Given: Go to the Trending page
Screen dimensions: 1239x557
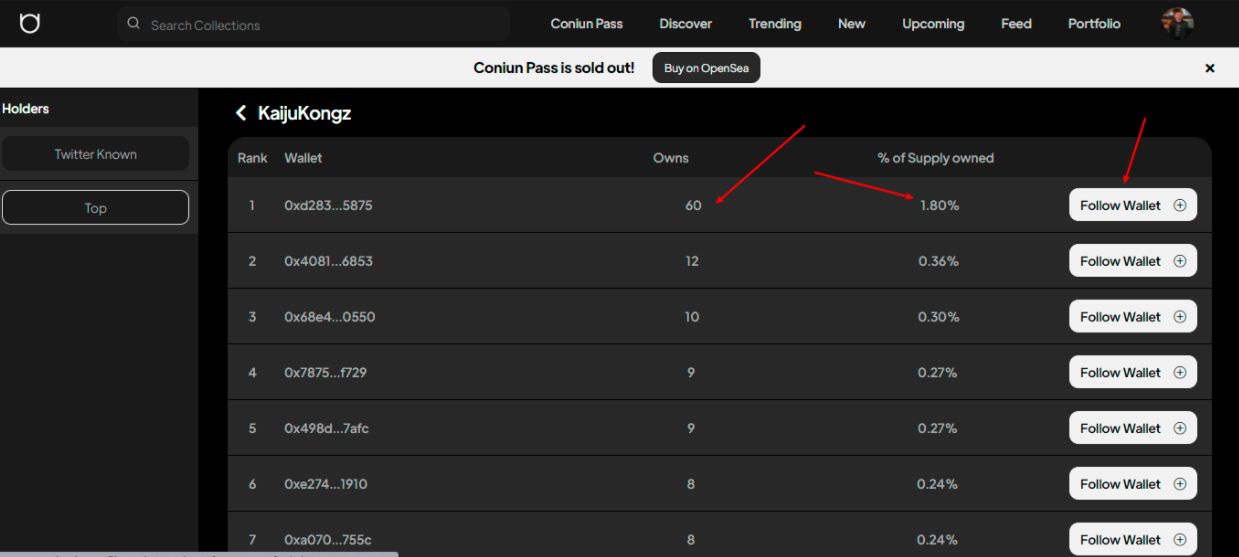Looking at the screenshot, I should point(774,24).
